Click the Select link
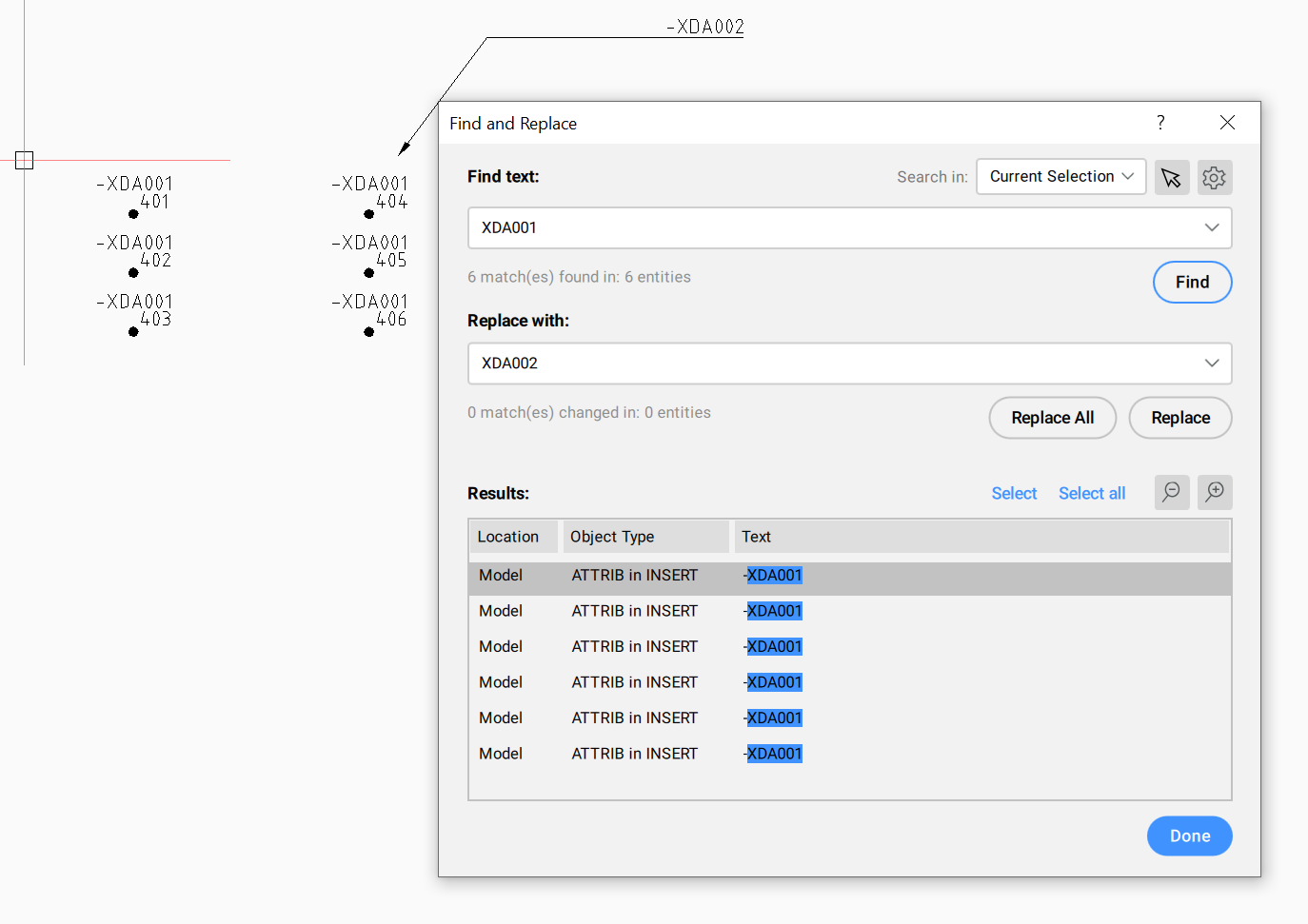The width and height of the screenshot is (1308, 924). click(1014, 493)
